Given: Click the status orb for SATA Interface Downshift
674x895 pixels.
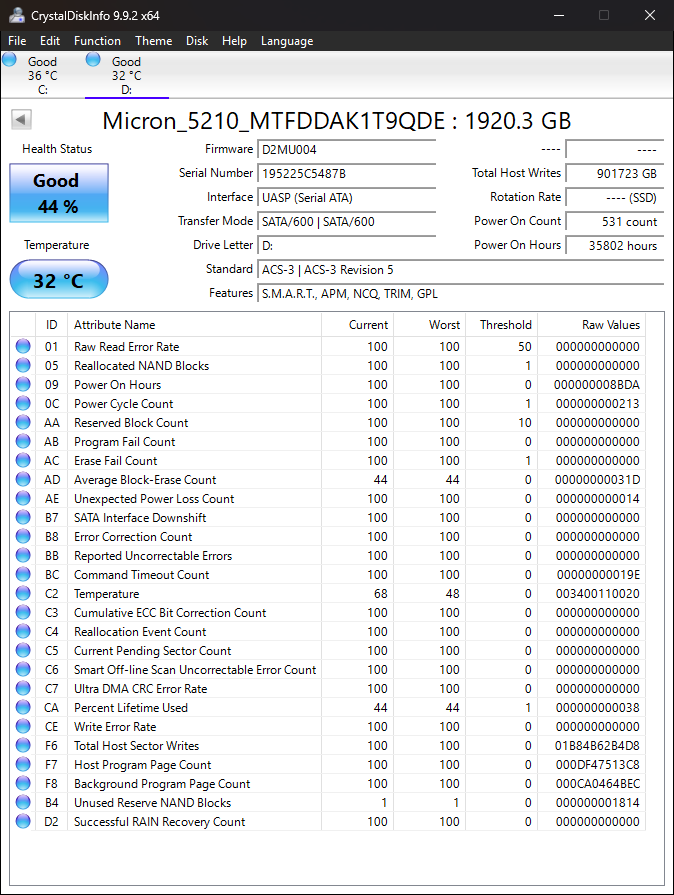Looking at the screenshot, I should pos(23,517).
